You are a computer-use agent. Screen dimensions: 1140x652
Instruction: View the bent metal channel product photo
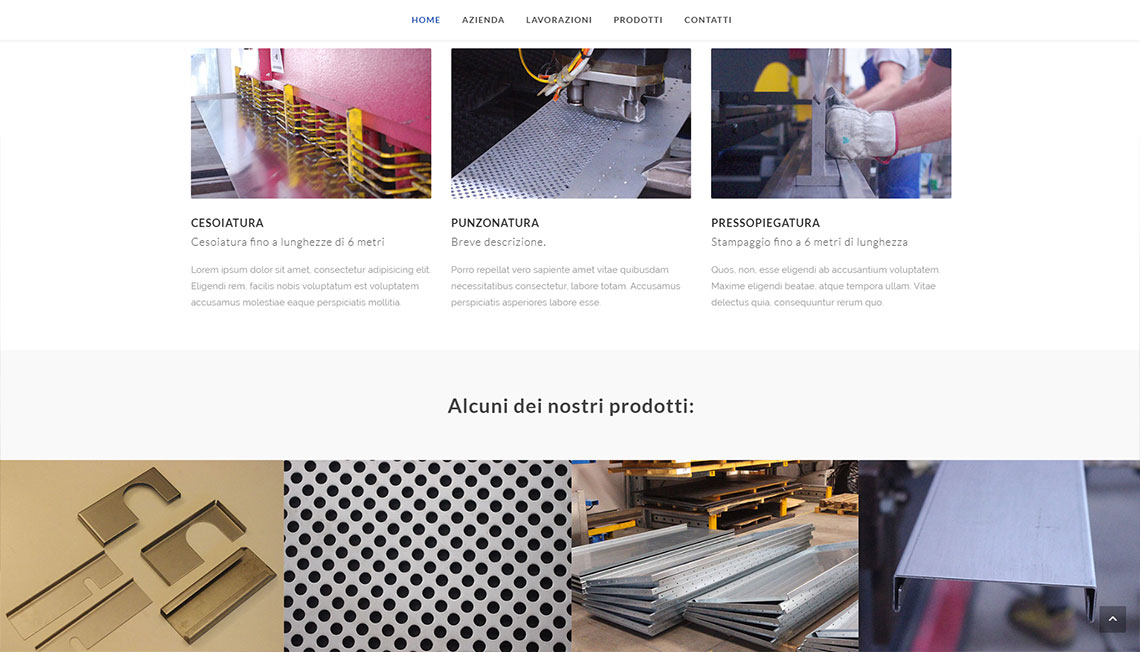(x=999, y=556)
